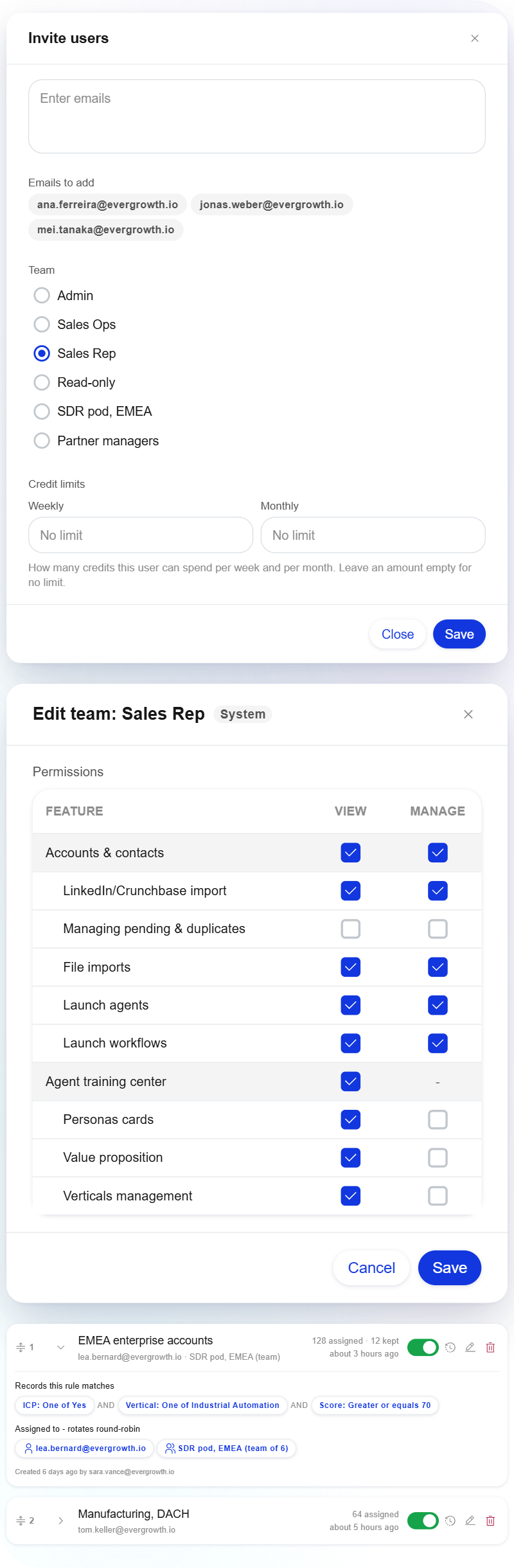Open history for EMEA enterprise accounts rule
This screenshot has width=514, height=1568.
(x=450, y=1347)
